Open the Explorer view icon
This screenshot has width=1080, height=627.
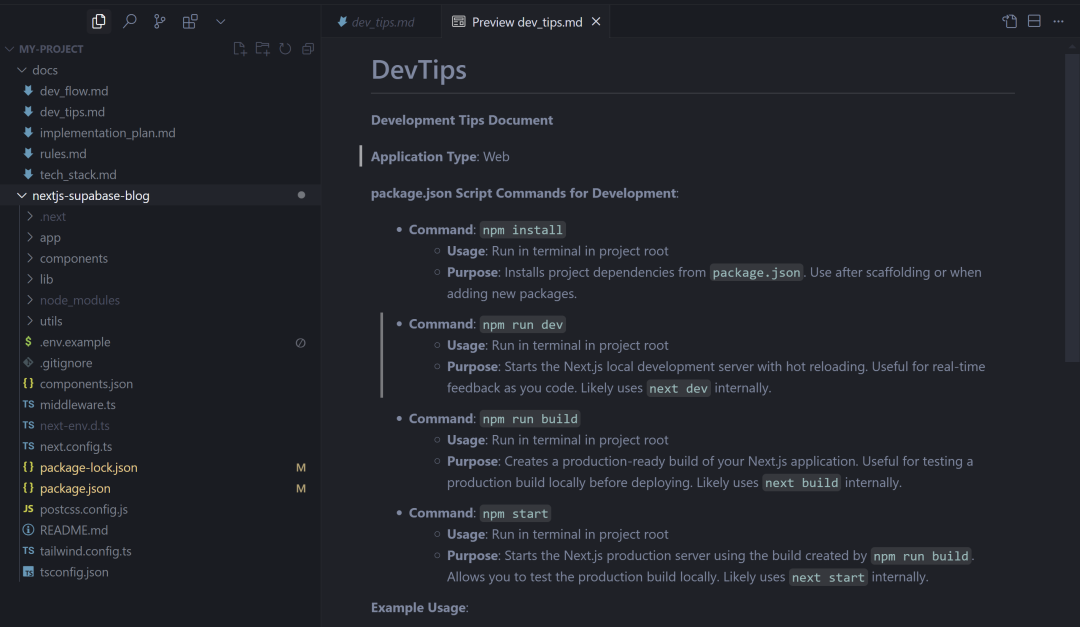pyautogui.click(x=98, y=21)
